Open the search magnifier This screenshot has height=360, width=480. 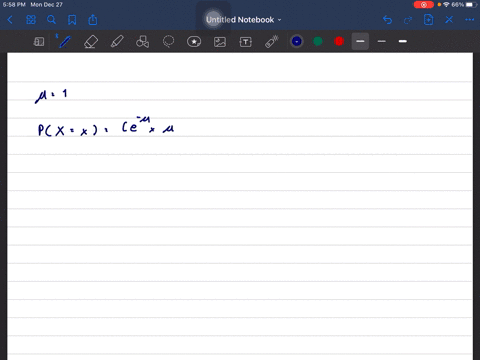(x=51, y=20)
